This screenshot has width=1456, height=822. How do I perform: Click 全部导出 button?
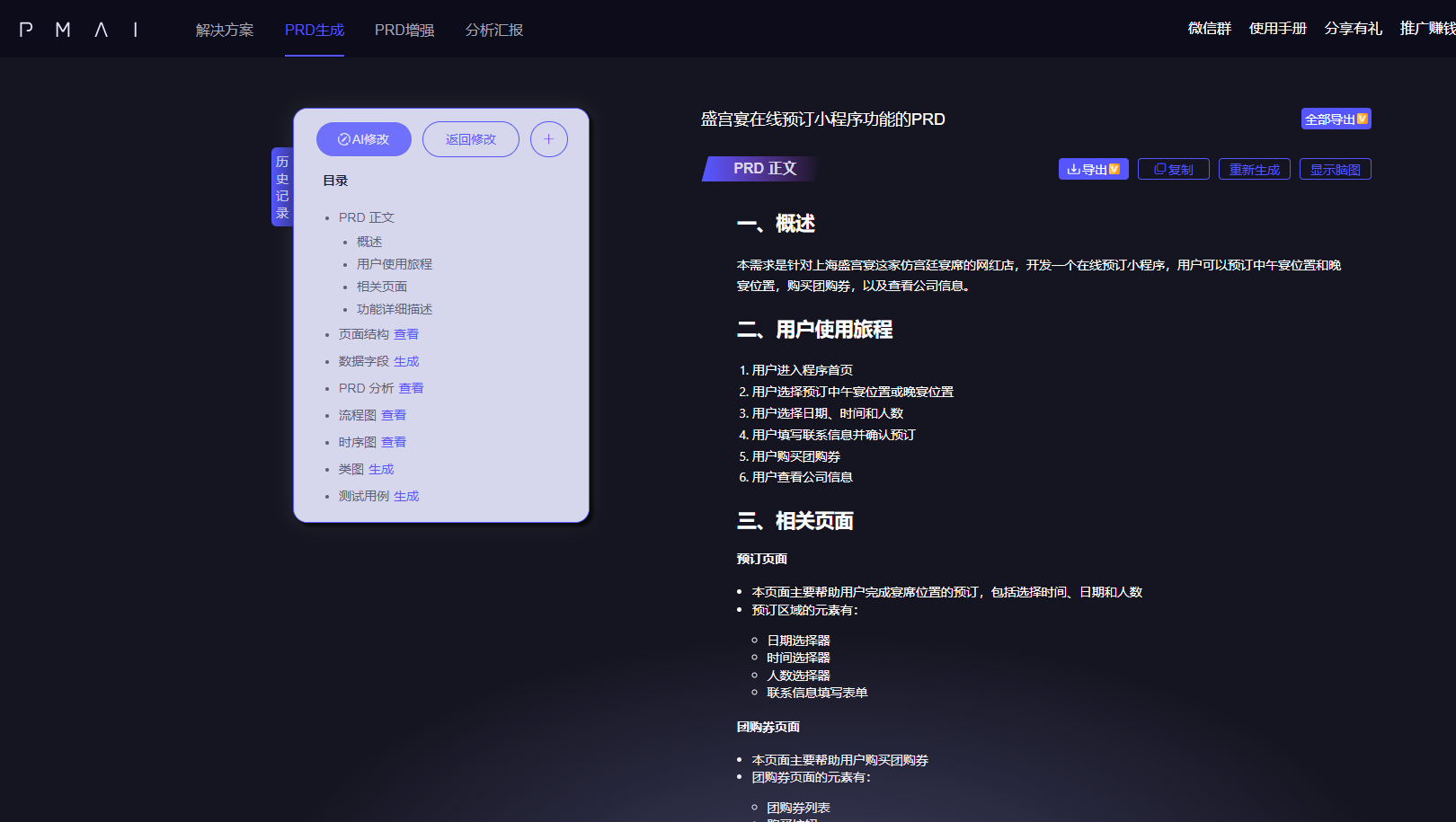pos(1336,119)
